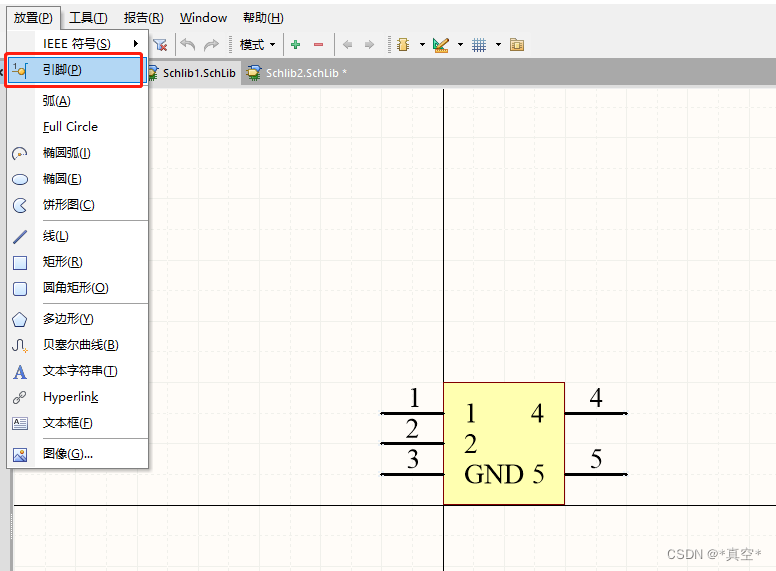This screenshot has height=571, width=776.
Task: Click the green plus add icon
Action: (x=295, y=45)
